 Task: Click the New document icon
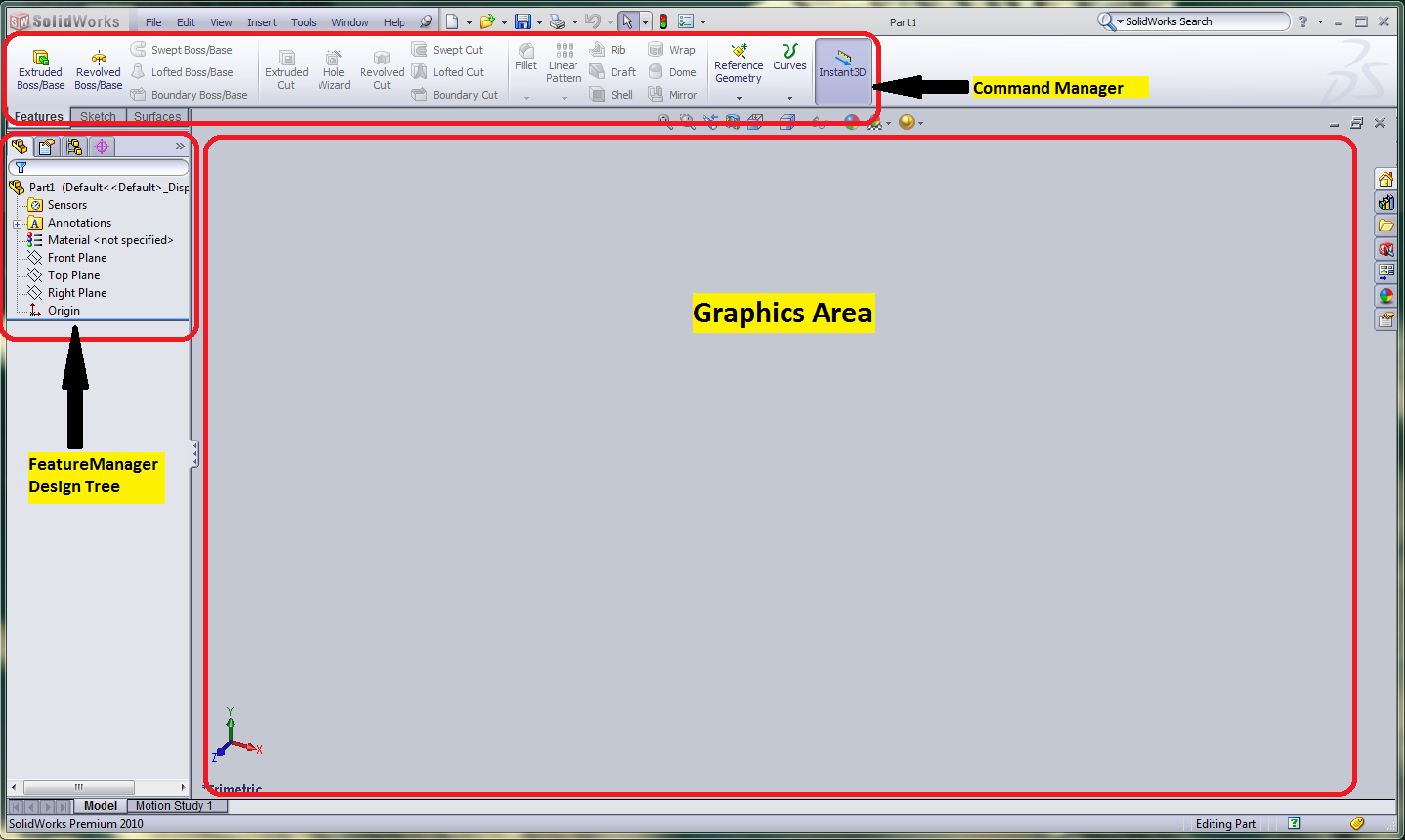pyautogui.click(x=451, y=21)
